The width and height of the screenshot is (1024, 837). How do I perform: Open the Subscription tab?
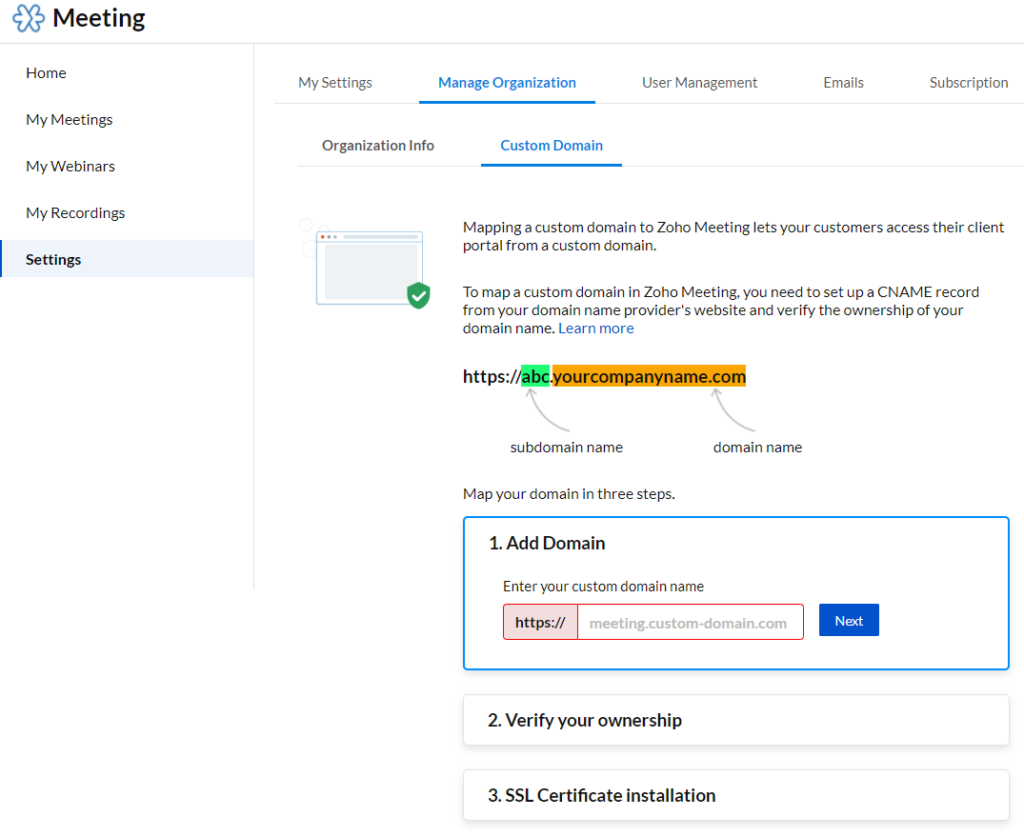click(968, 82)
